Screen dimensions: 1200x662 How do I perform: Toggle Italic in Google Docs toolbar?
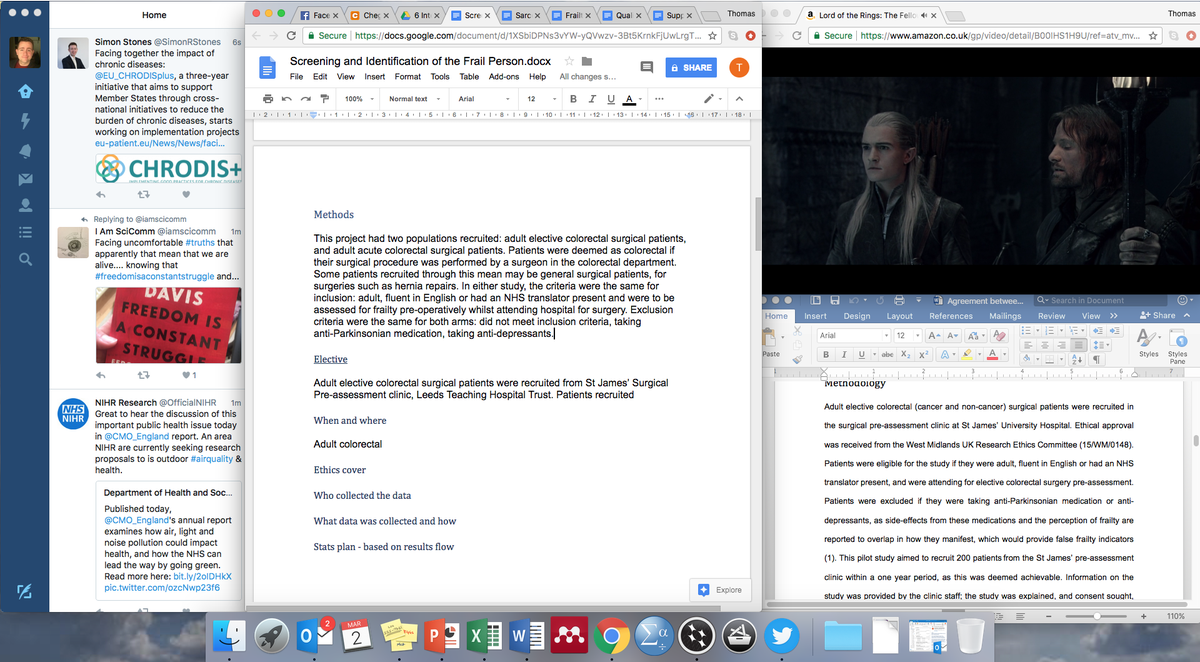(x=591, y=99)
